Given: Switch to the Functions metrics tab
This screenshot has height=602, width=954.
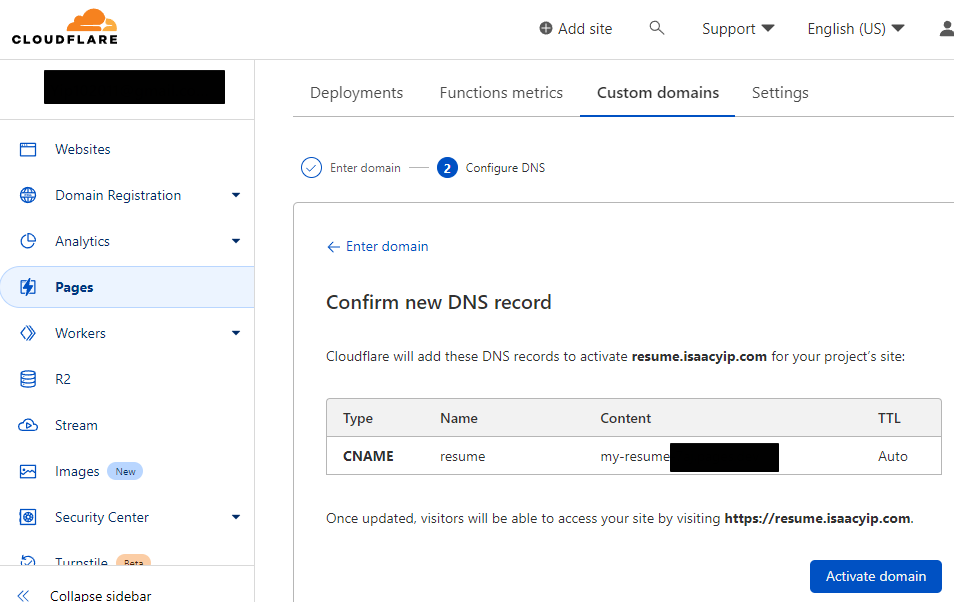Looking at the screenshot, I should pyautogui.click(x=501, y=93).
